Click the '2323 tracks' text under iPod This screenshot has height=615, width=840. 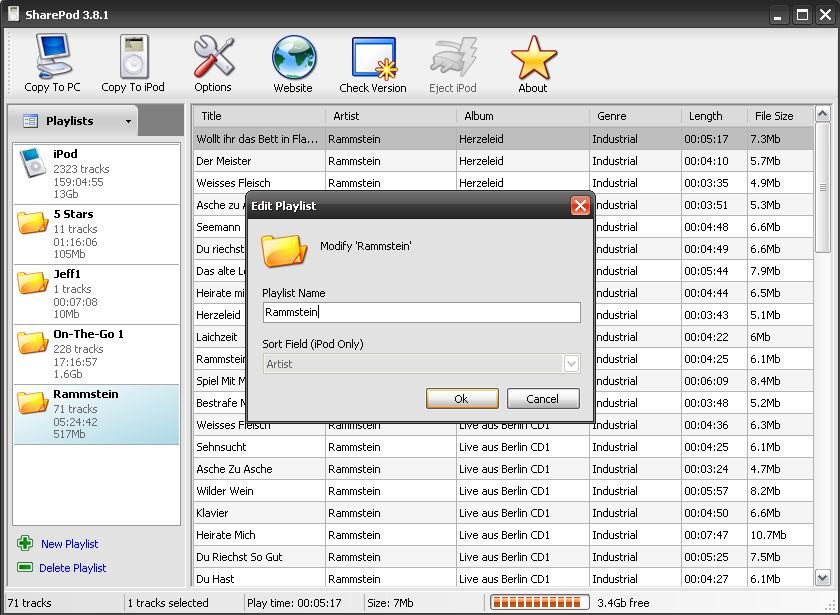tap(81, 169)
